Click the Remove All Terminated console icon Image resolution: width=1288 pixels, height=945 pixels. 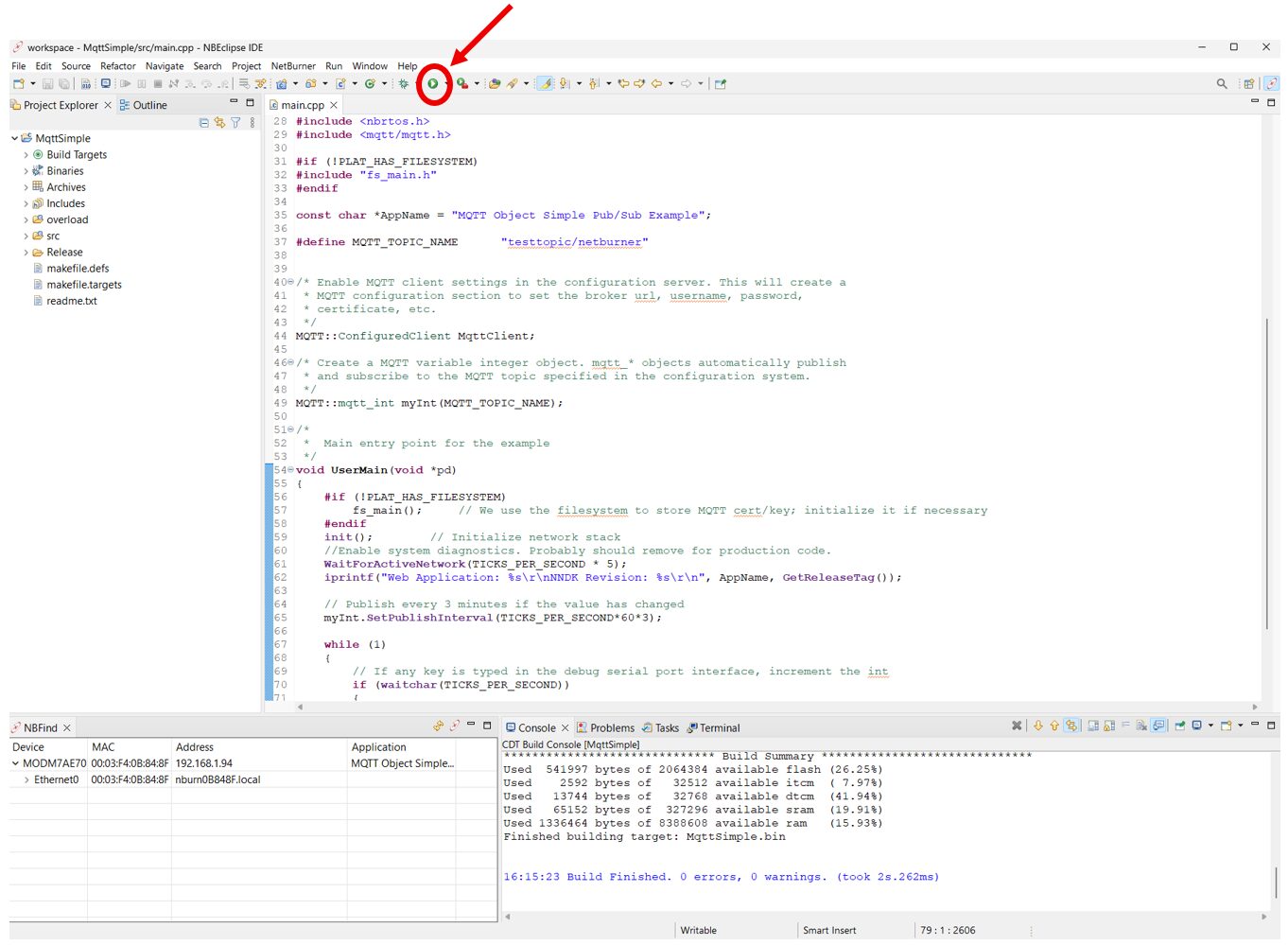pyautogui.click(x=1017, y=726)
